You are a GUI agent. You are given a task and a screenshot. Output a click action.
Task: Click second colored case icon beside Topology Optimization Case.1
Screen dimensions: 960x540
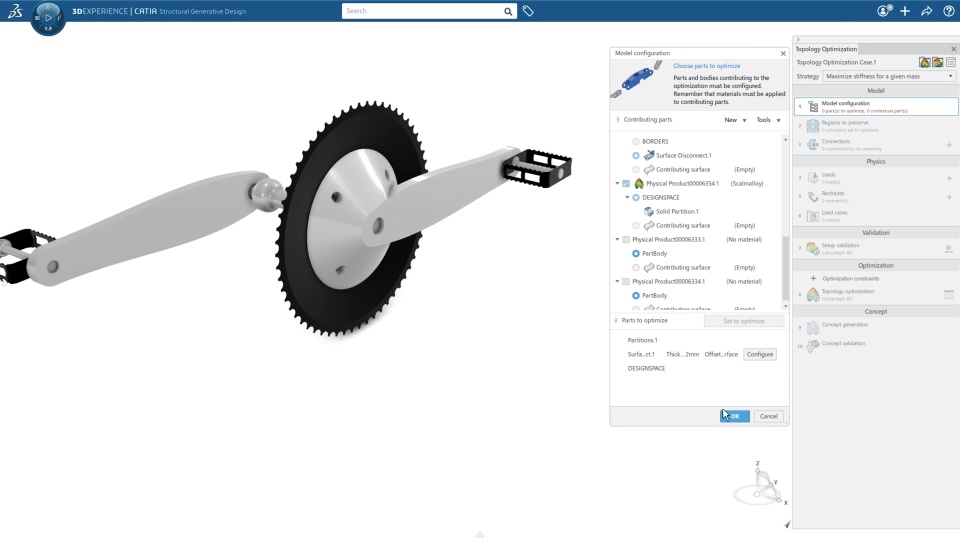(x=937, y=62)
